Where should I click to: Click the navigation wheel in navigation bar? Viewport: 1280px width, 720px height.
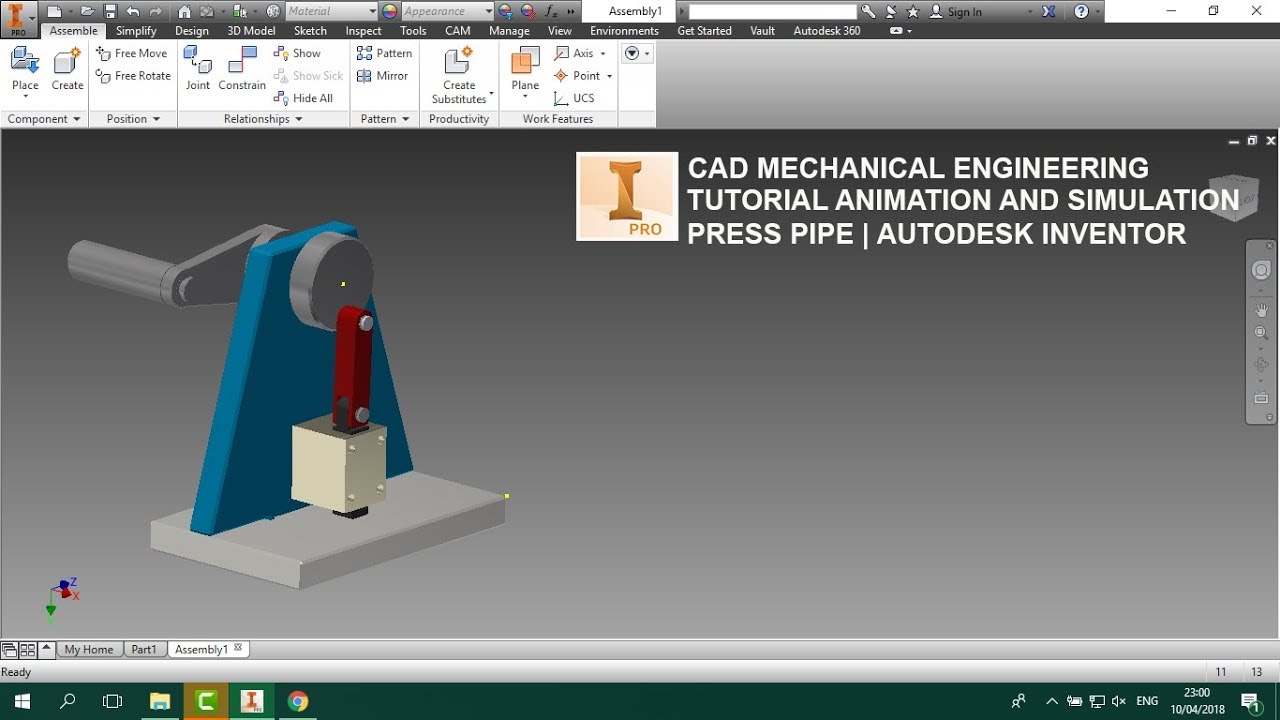[1261, 270]
